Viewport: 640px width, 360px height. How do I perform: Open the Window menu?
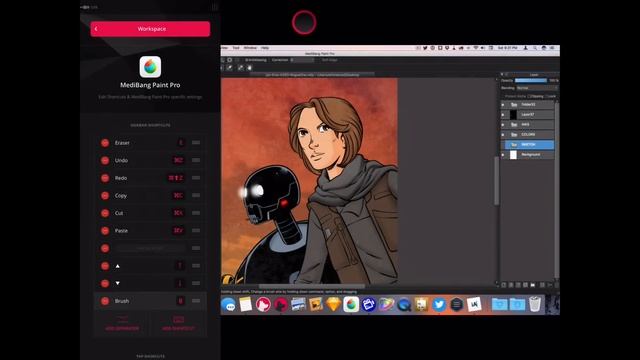[250, 48]
